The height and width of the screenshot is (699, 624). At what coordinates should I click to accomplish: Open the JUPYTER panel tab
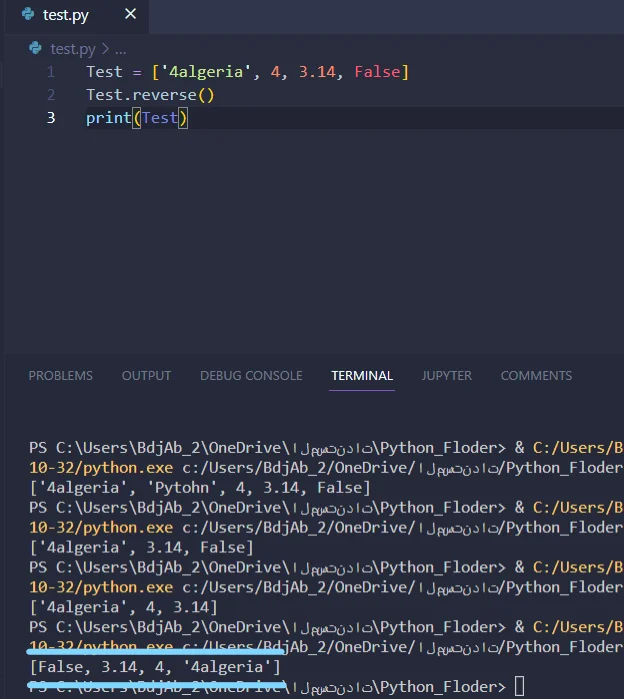[x=446, y=376]
